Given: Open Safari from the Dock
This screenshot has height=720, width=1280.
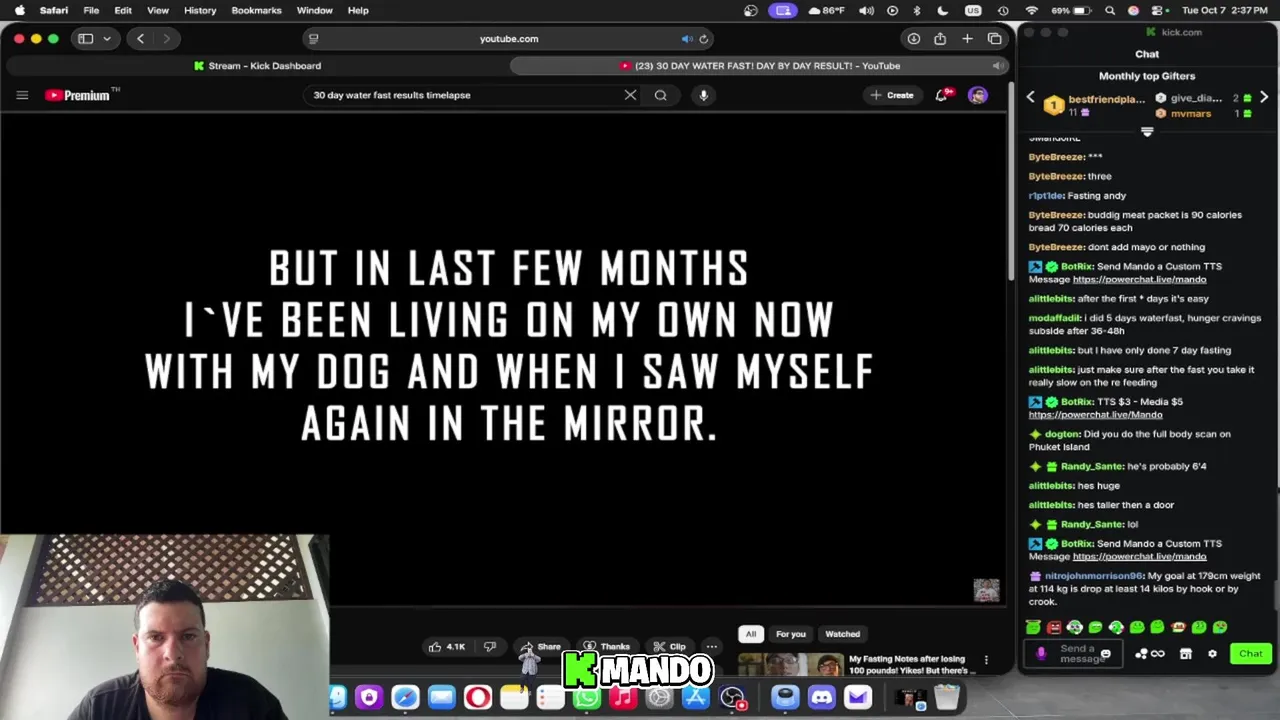Looking at the screenshot, I should point(405,697).
